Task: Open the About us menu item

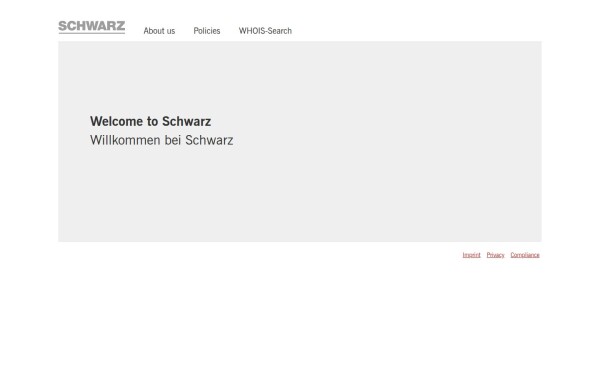Action: [159, 31]
